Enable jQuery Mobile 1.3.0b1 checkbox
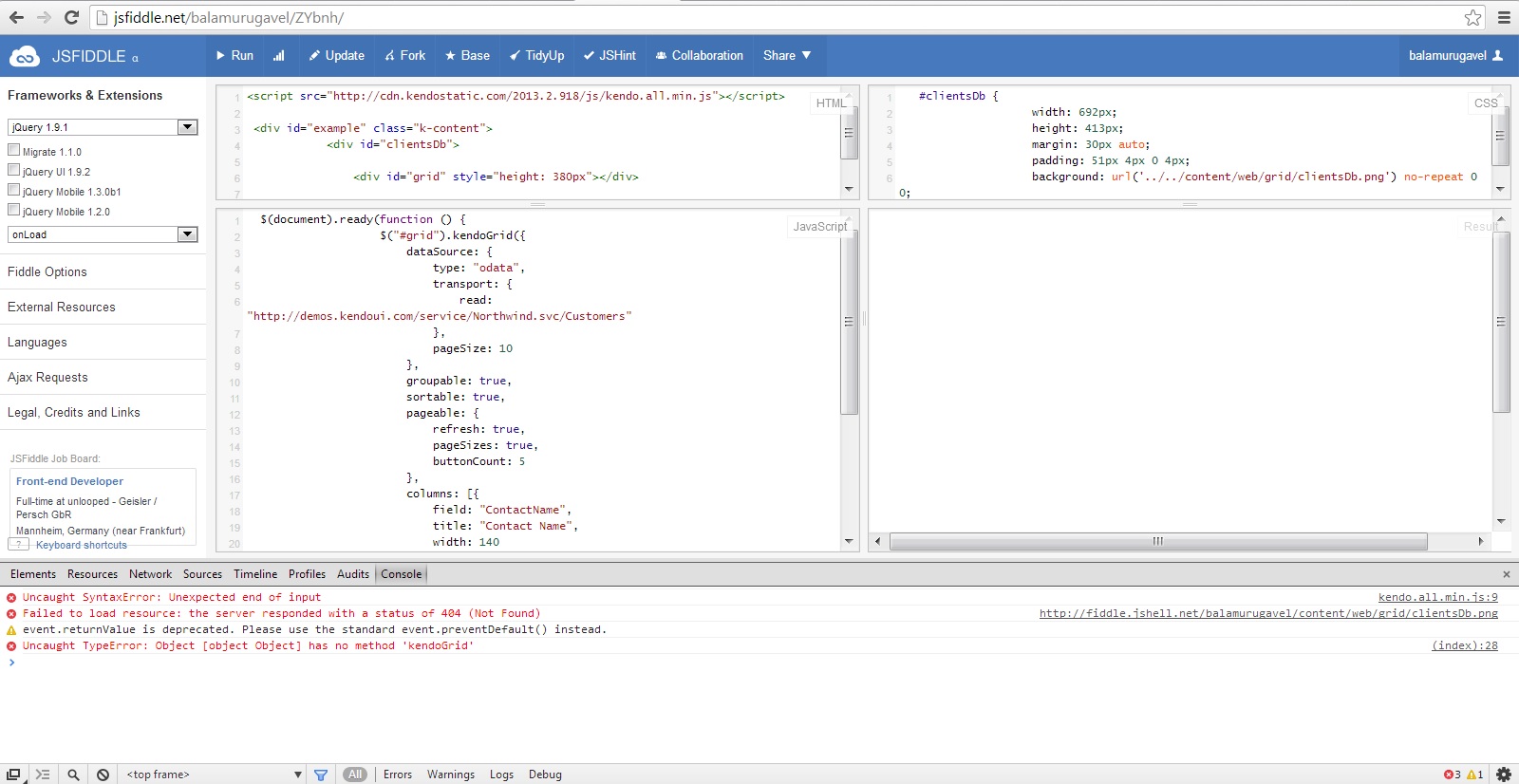 [14, 190]
